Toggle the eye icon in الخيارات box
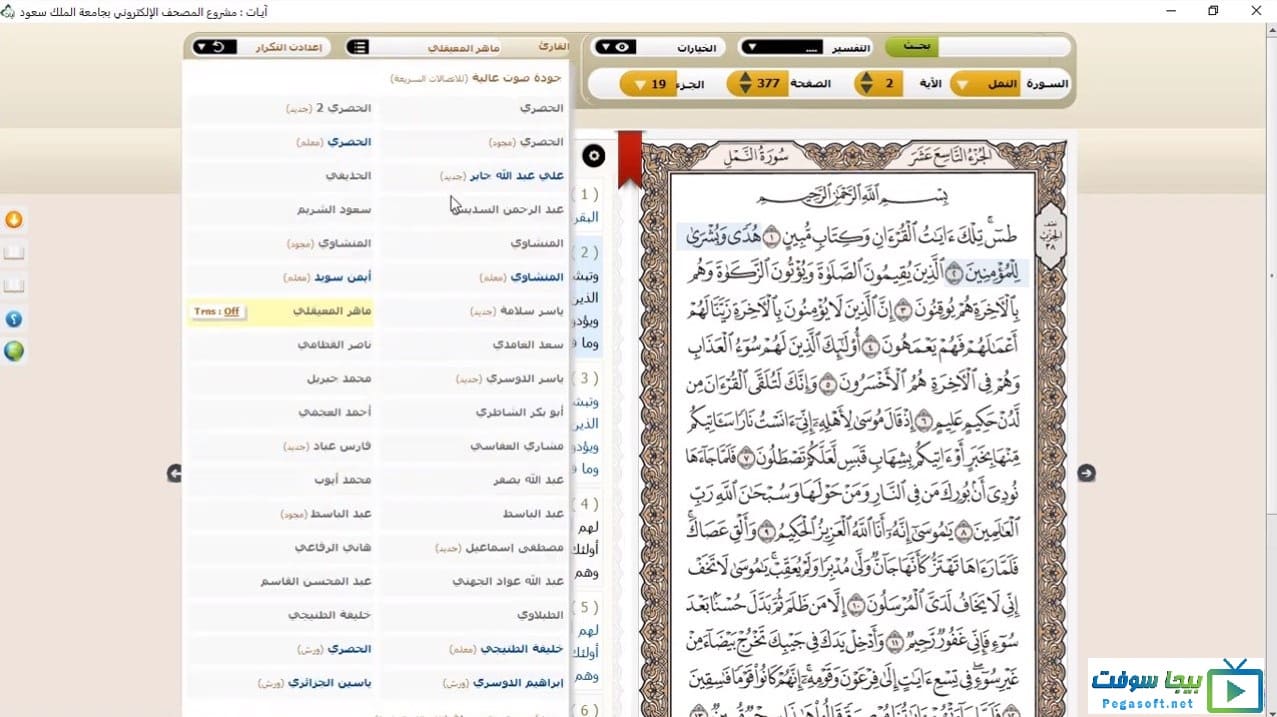The height and width of the screenshot is (717, 1277). [622, 47]
